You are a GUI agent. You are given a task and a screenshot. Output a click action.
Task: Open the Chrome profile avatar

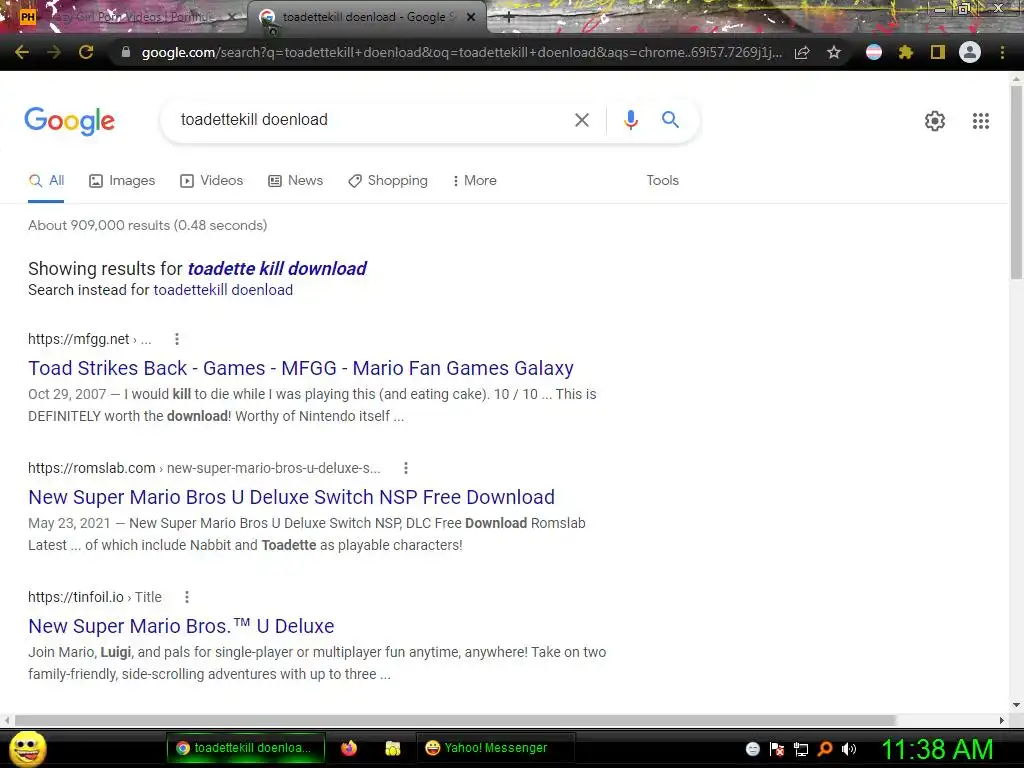click(970, 52)
